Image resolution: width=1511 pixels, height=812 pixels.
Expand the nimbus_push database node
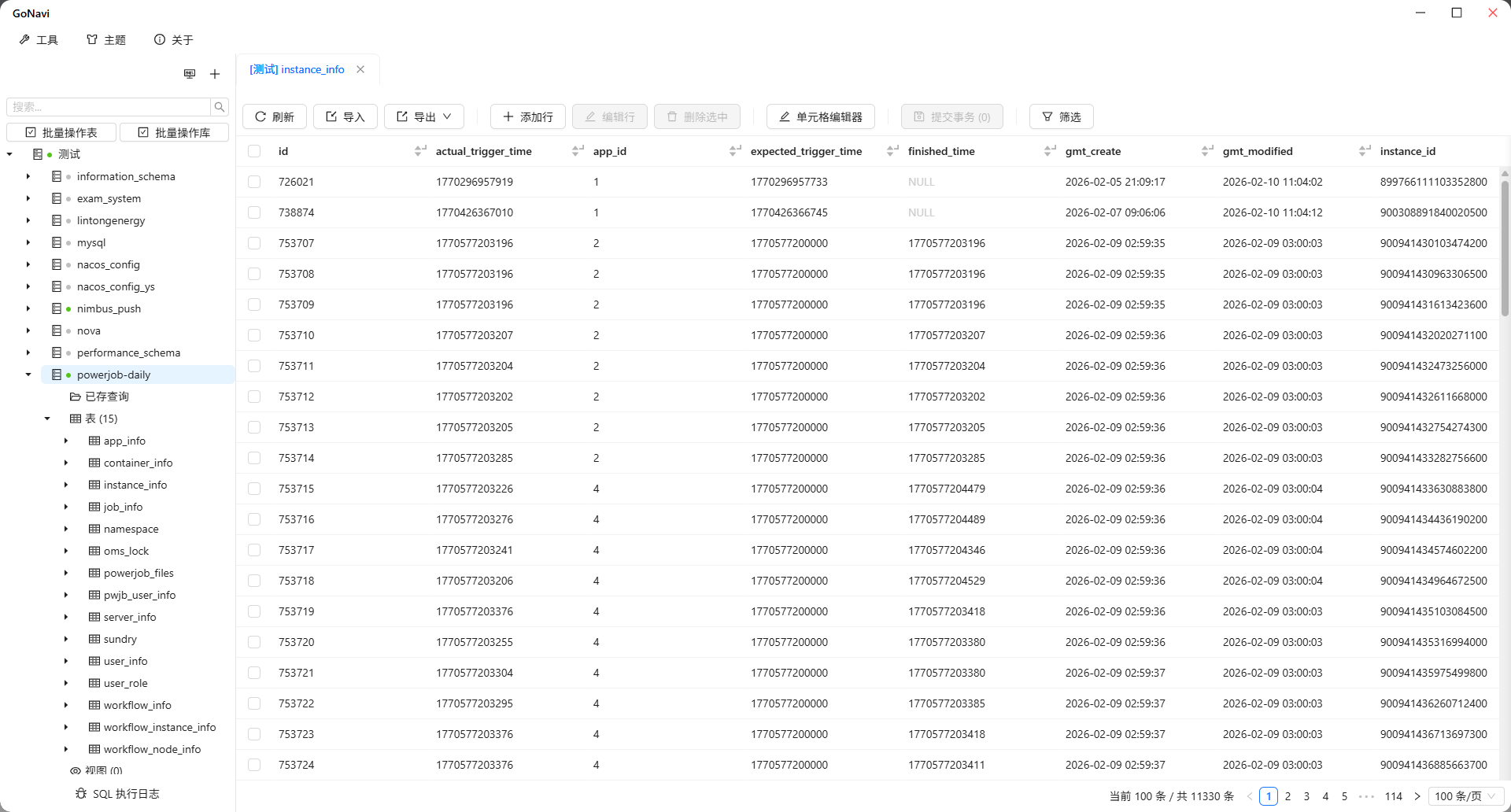[28, 308]
